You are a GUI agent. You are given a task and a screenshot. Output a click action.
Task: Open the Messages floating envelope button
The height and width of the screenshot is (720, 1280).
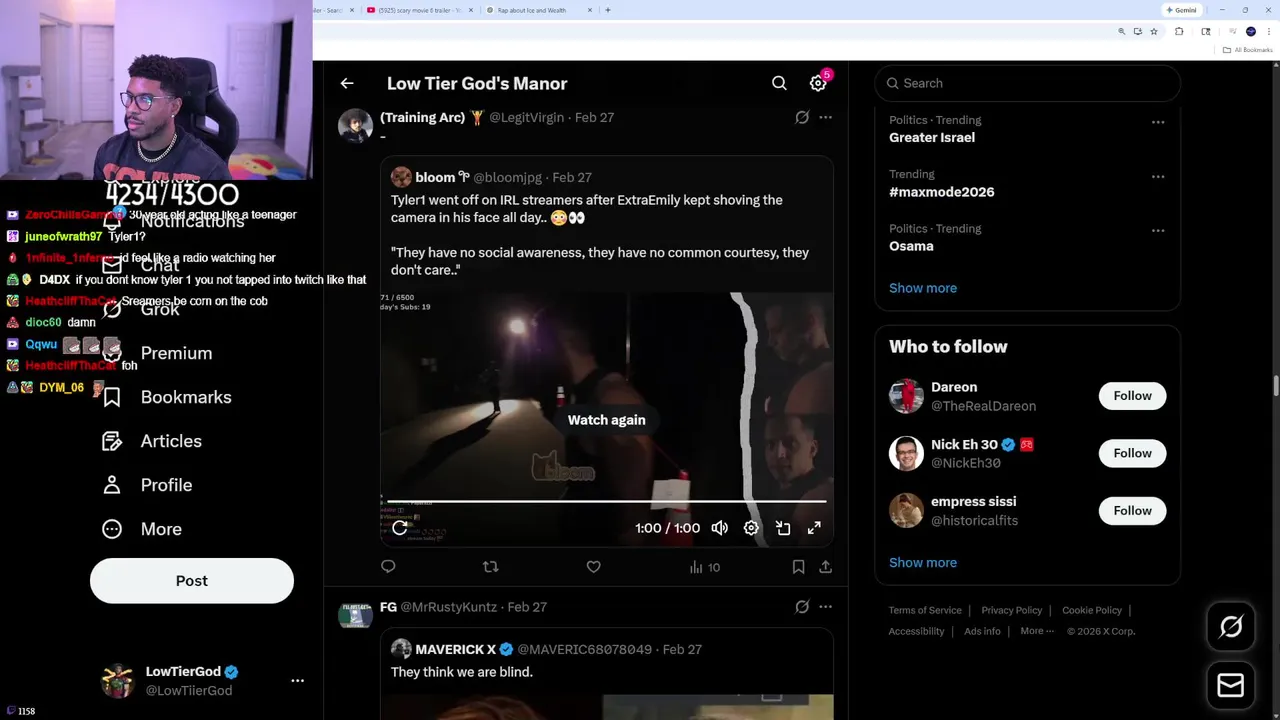pyautogui.click(x=1231, y=685)
